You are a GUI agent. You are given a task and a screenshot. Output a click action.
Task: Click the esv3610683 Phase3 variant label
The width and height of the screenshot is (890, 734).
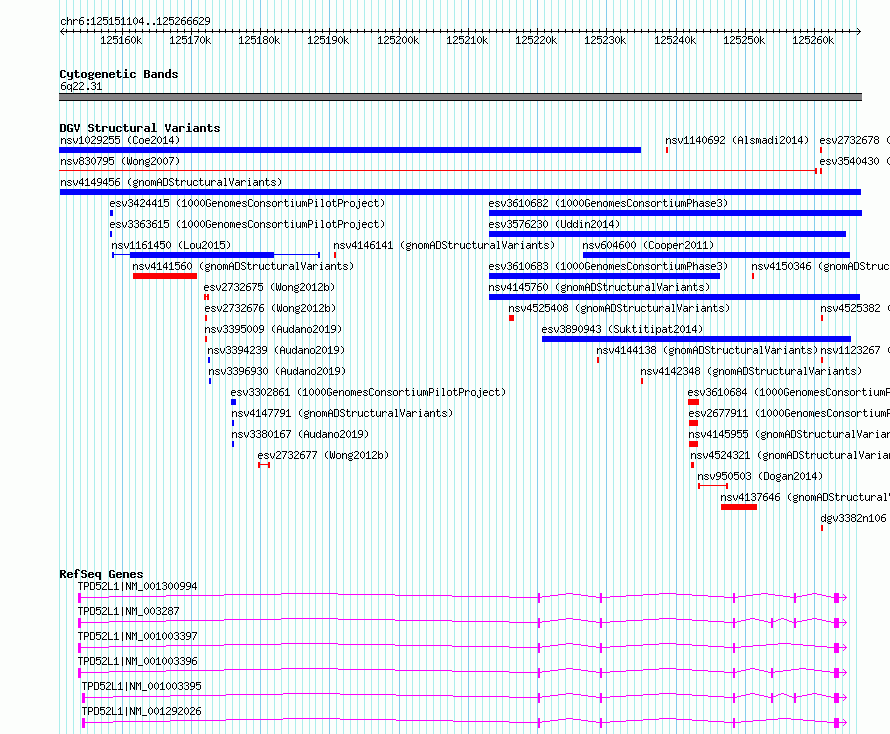click(608, 266)
